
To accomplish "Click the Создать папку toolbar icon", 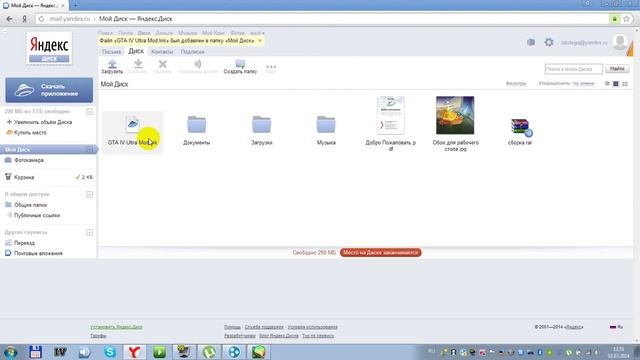I will [x=240, y=64].
